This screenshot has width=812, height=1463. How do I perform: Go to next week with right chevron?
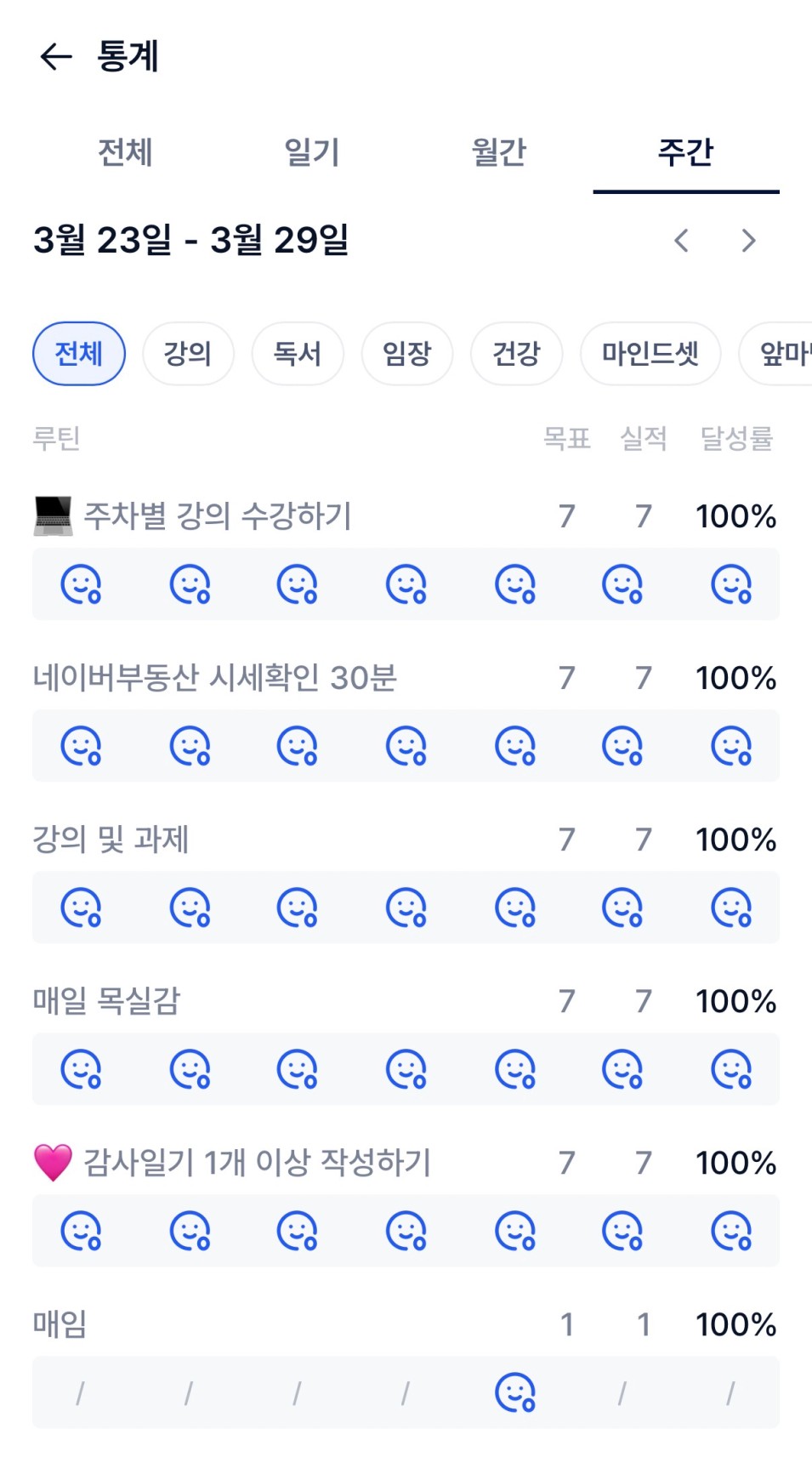pyautogui.click(x=748, y=241)
